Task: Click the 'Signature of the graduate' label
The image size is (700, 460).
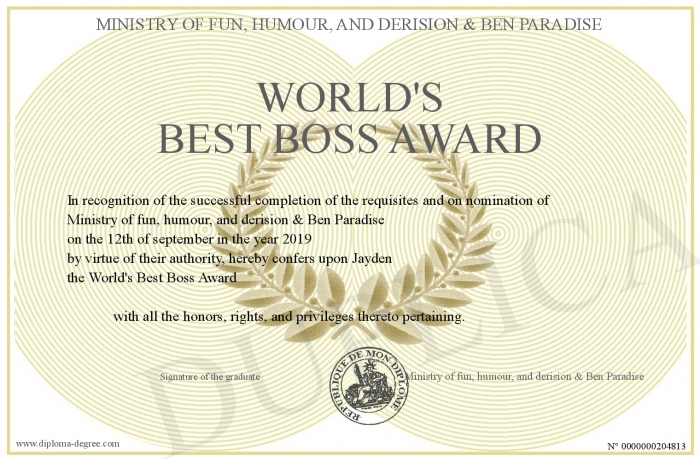Action: click(x=210, y=376)
